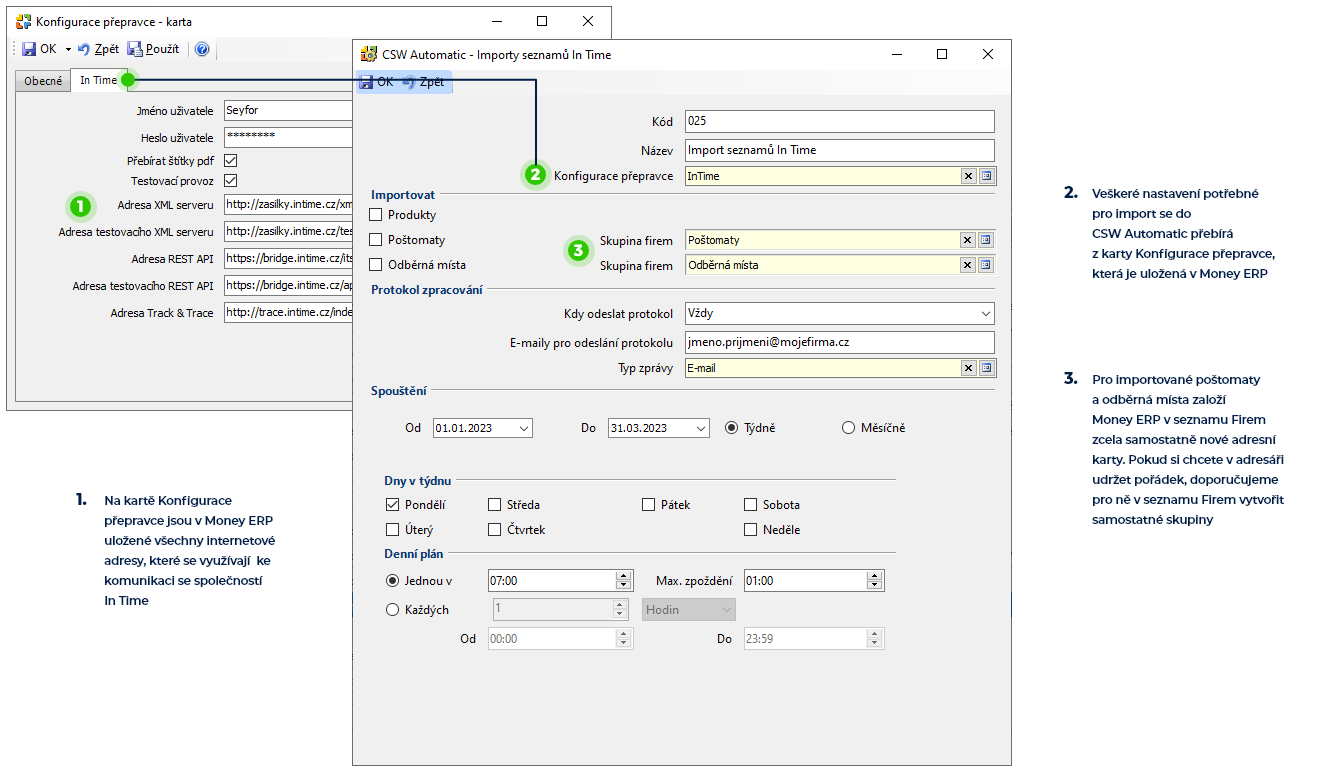Select the Každých radio button
The image size is (1317, 774).
pos(392,610)
